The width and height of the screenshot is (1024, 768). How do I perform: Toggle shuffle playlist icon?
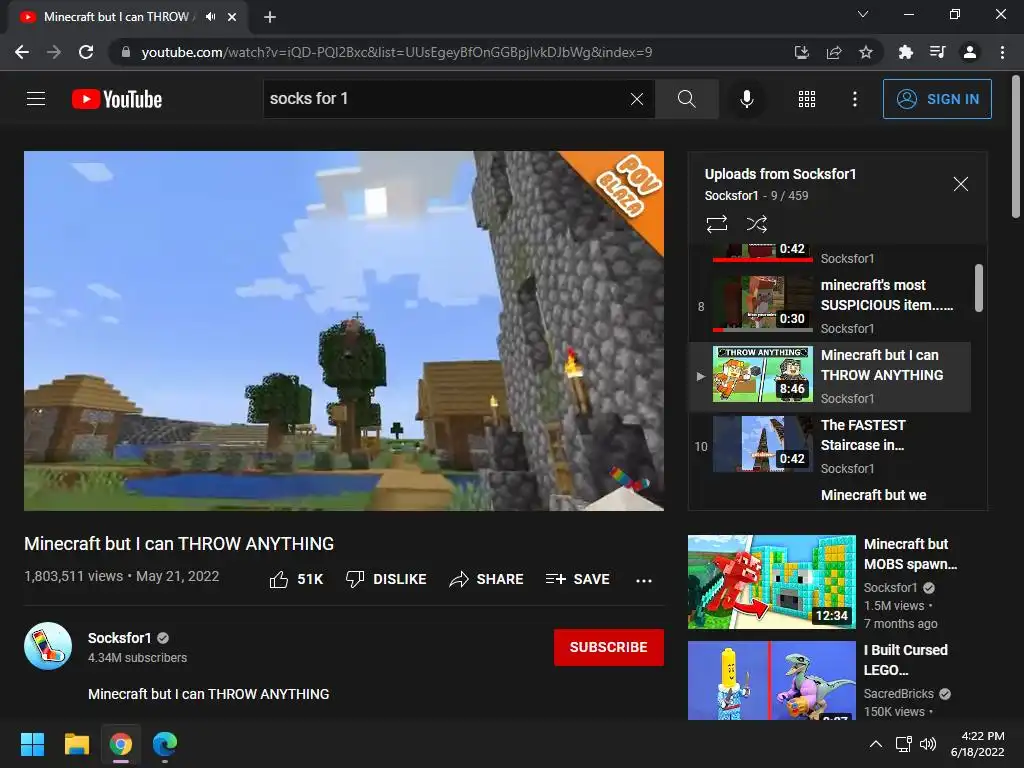(x=756, y=224)
